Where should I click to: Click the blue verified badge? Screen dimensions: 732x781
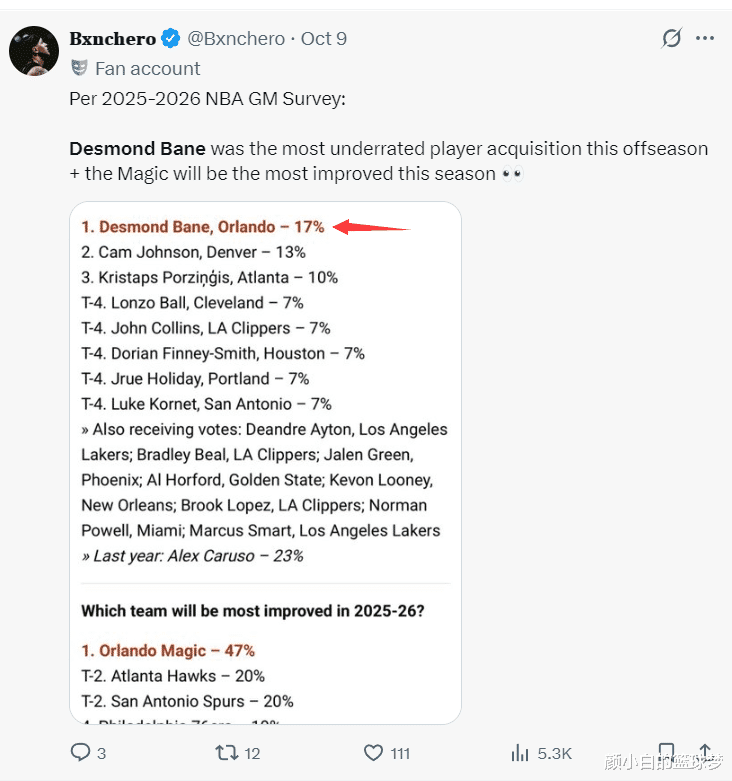coord(171,39)
